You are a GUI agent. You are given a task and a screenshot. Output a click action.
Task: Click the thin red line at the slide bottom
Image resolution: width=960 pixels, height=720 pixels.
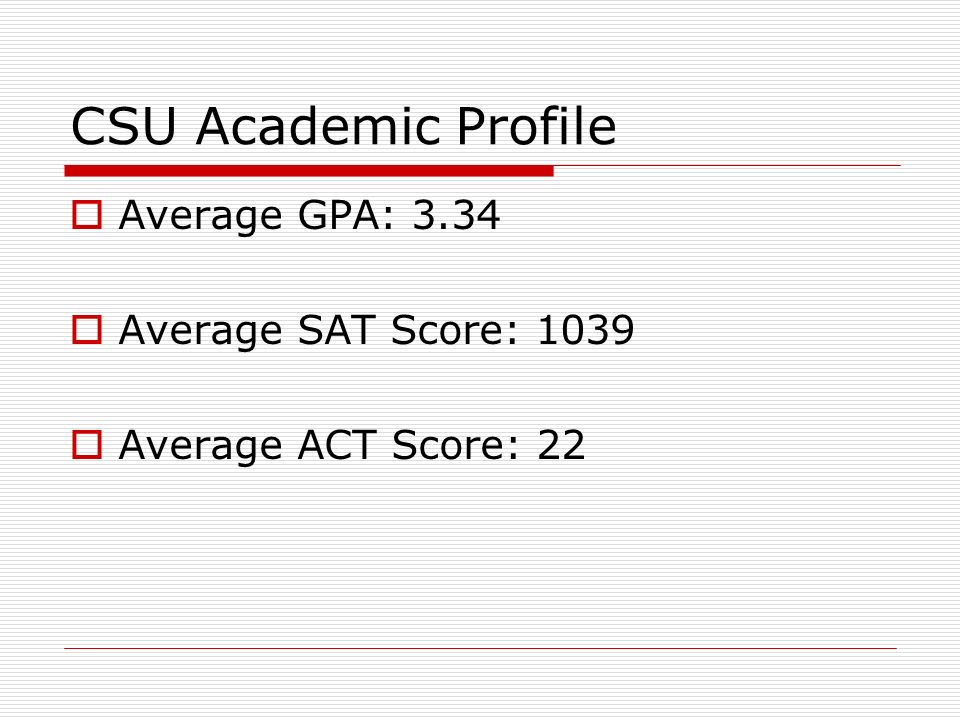pos(481,648)
